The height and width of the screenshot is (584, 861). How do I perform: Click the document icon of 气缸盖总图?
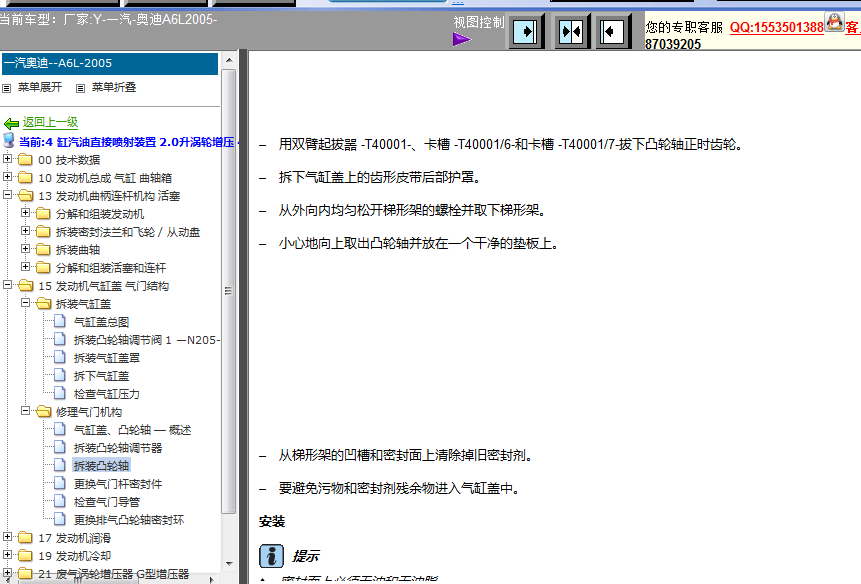point(60,322)
